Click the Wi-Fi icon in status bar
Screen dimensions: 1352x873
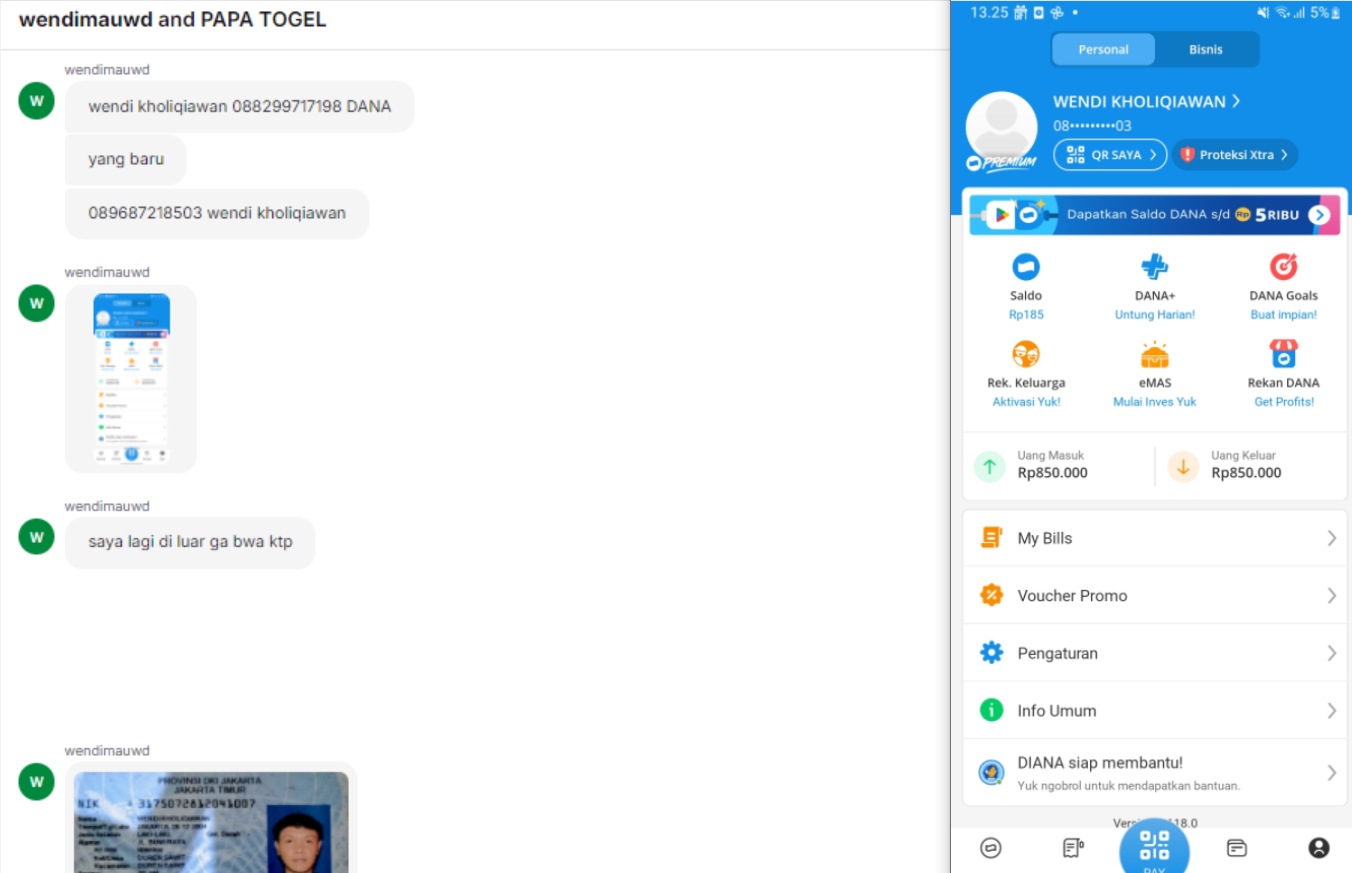1282,13
